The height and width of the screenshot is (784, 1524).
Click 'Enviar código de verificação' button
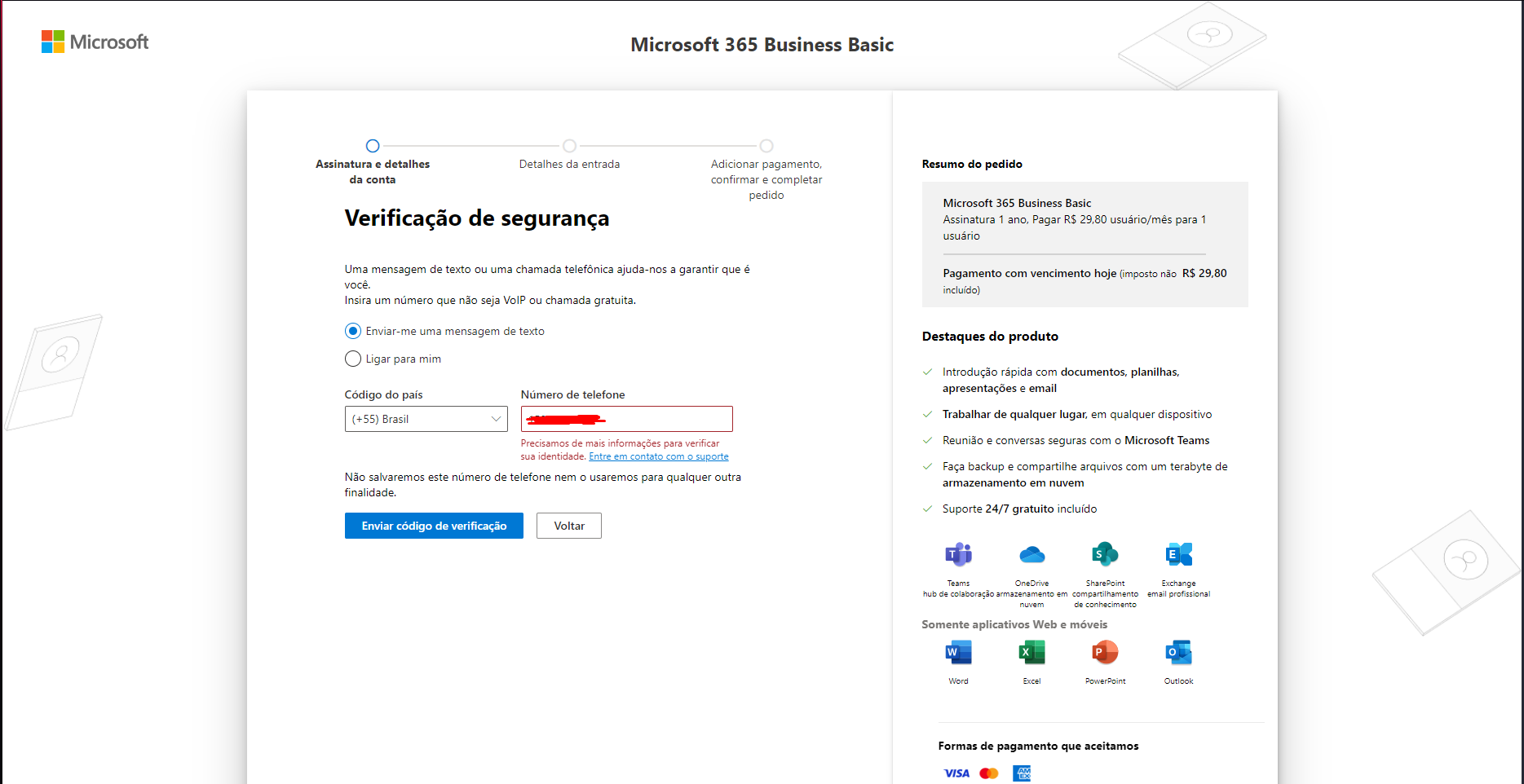tap(434, 526)
